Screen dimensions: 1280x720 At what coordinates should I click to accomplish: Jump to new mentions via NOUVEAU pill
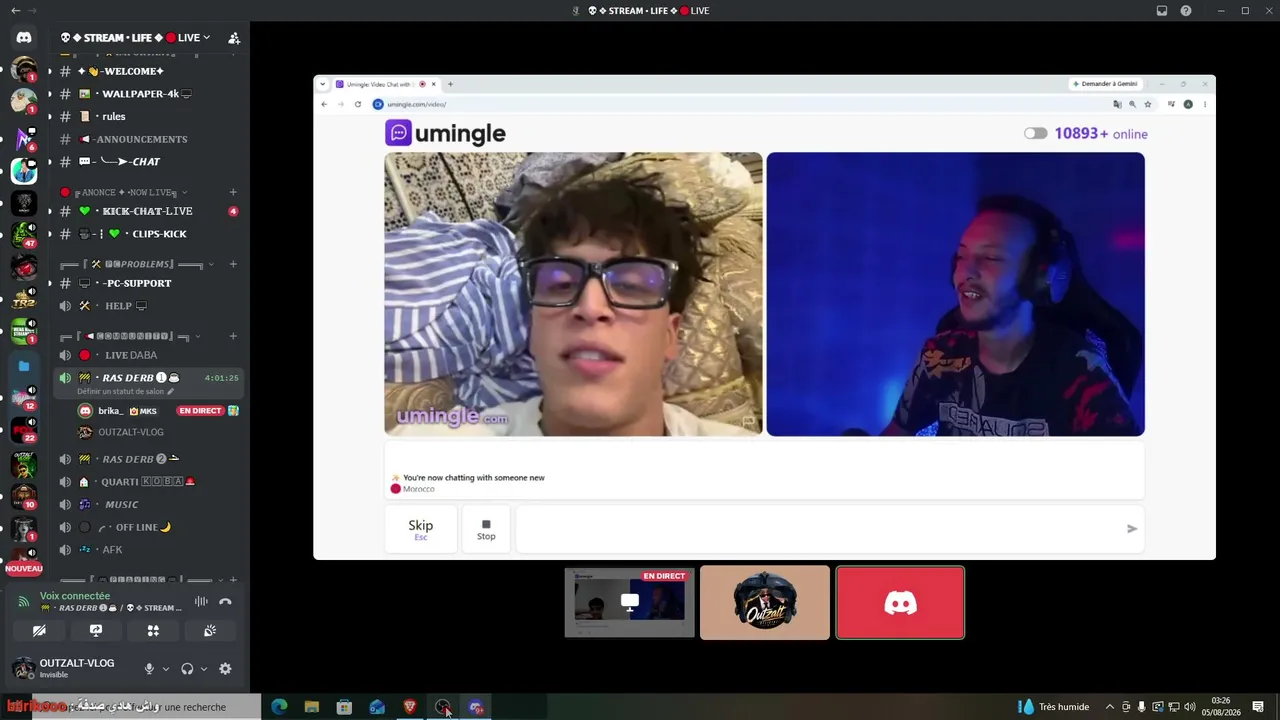(x=24, y=569)
